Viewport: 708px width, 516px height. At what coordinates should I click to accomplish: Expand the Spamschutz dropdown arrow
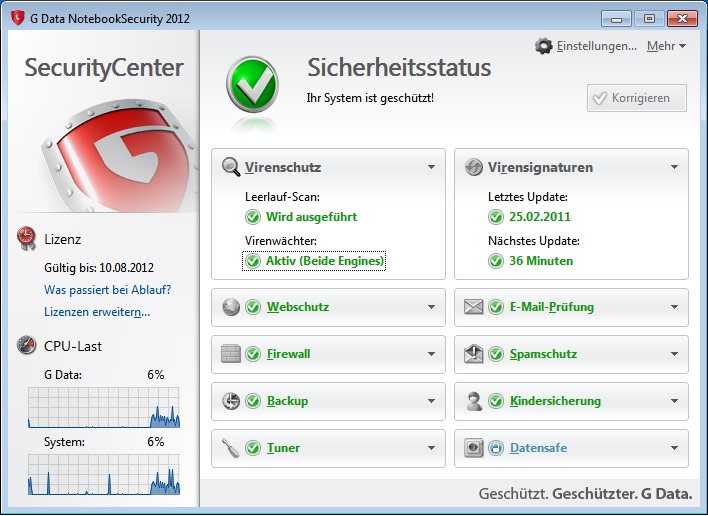(x=674, y=354)
